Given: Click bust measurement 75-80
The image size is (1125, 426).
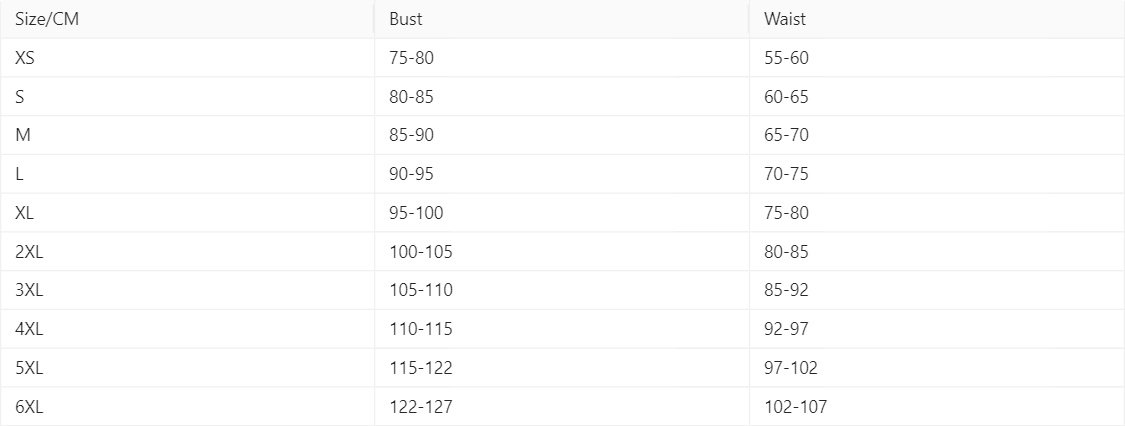Looking at the screenshot, I should (412, 58).
